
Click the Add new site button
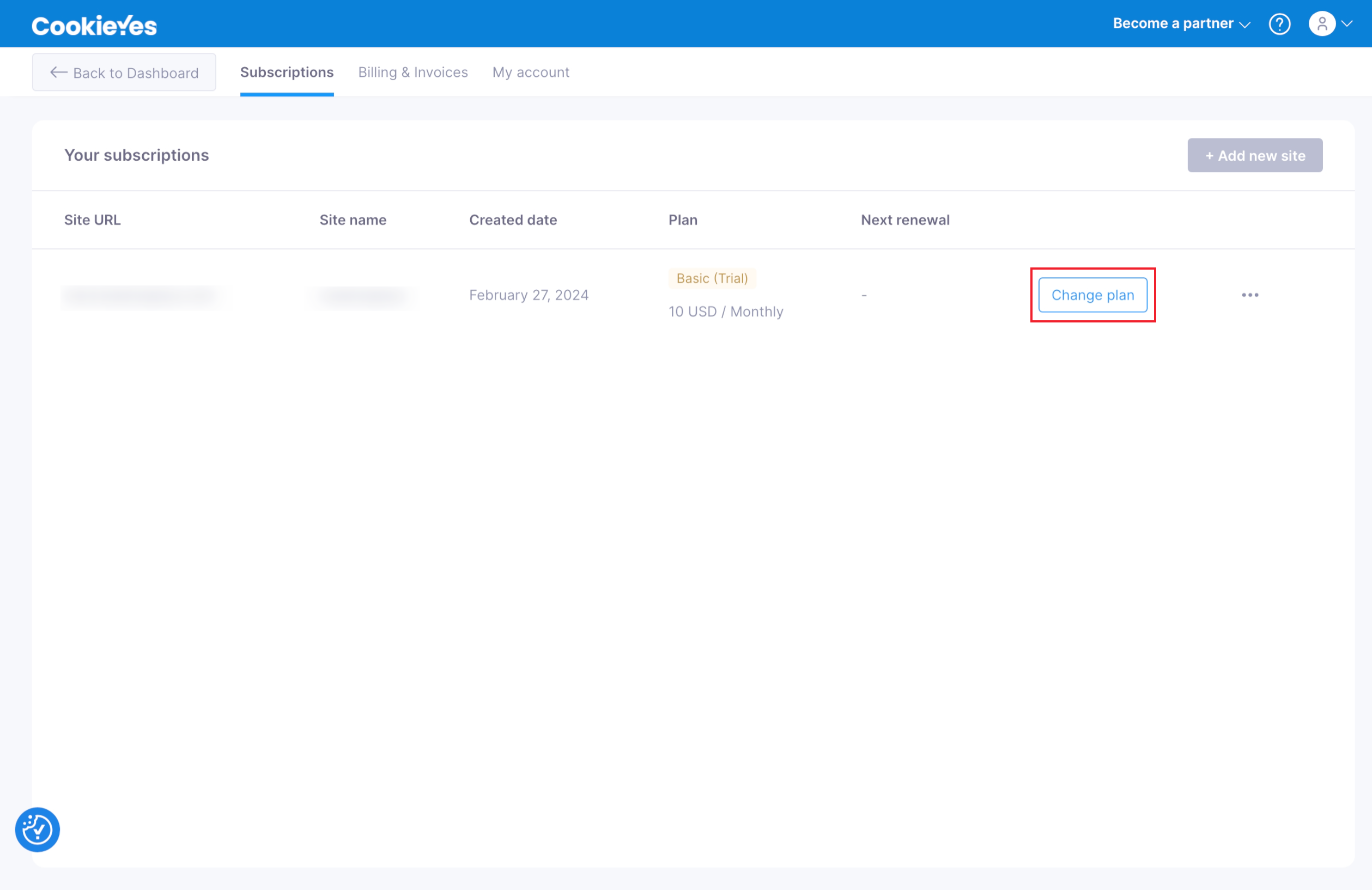coord(1254,156)
